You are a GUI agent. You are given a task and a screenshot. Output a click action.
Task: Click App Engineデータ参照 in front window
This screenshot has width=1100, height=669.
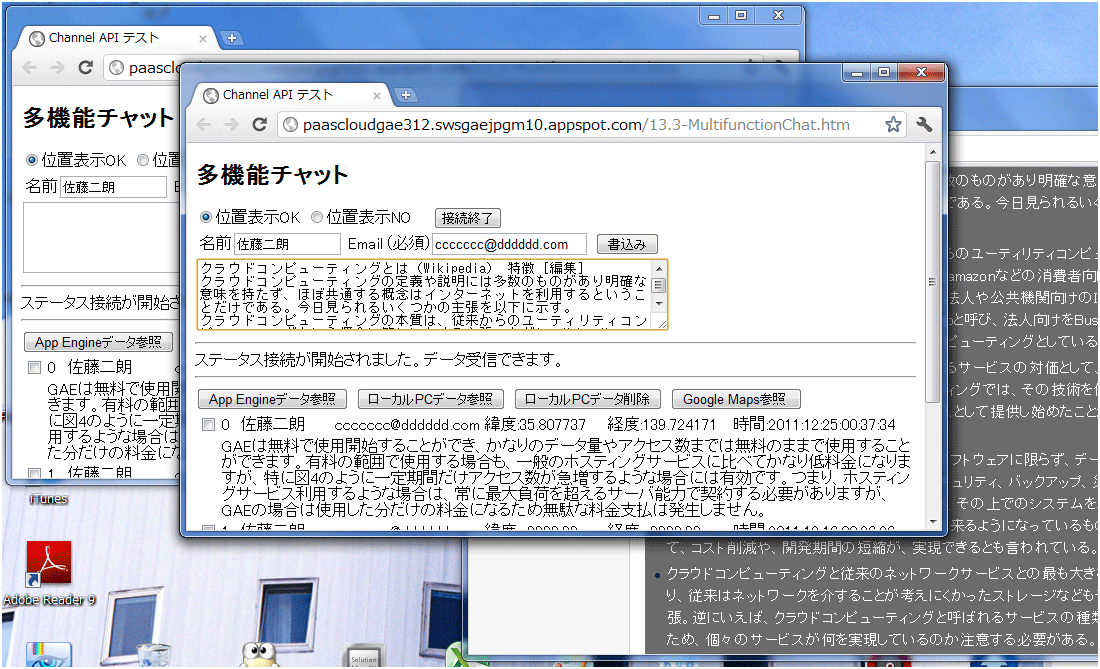(x=272, y=399)
